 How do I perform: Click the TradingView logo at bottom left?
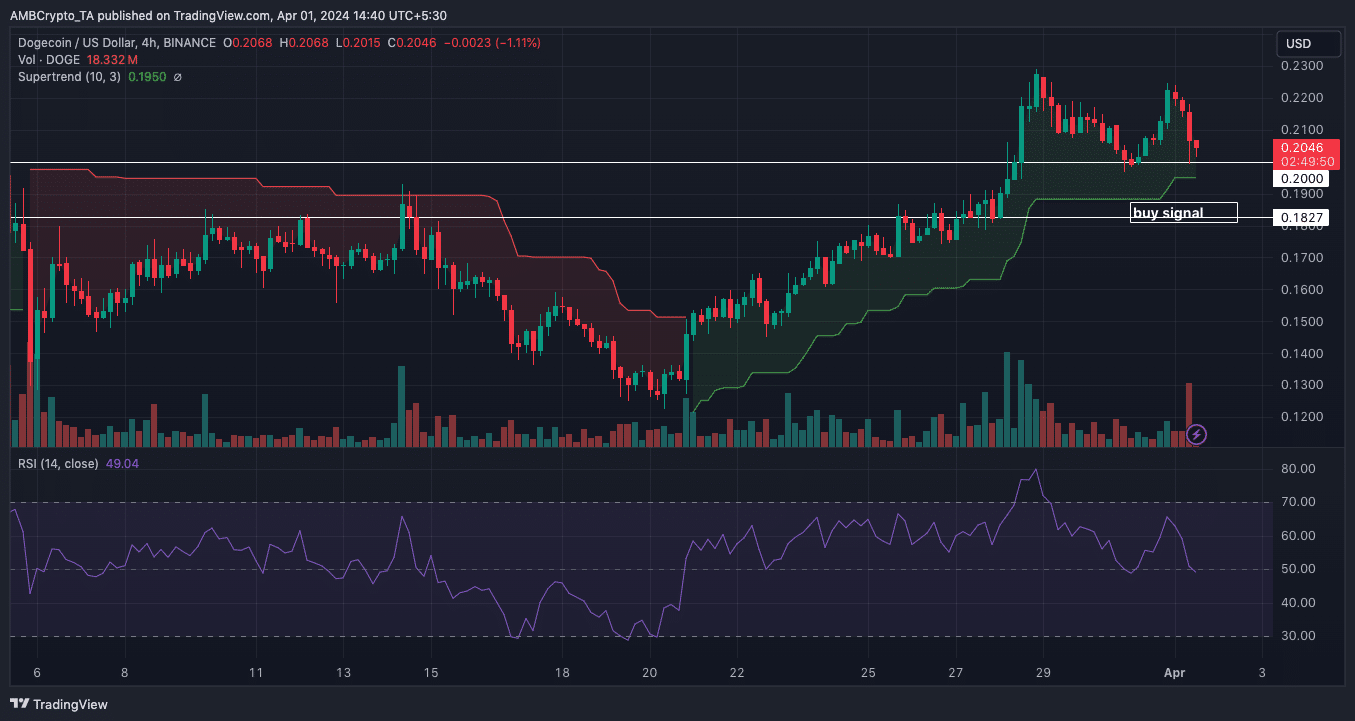[59, 704]
